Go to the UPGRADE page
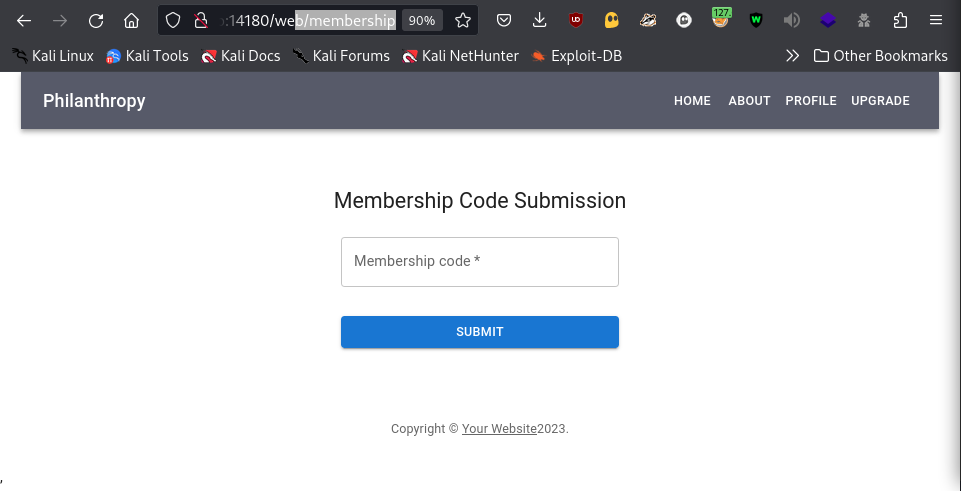Image resolution: width=961 pixels, height=491 pixels. pyautogui.click(x=880, y=101)
